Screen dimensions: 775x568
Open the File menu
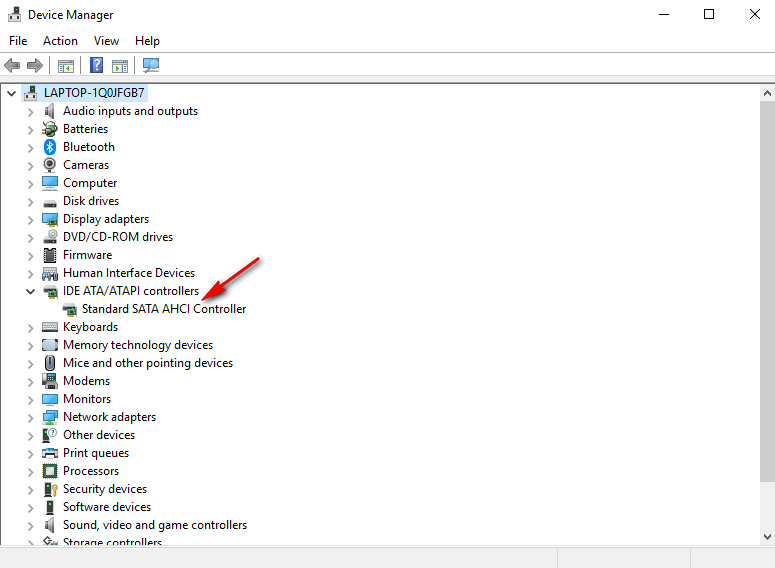[18, 41]
